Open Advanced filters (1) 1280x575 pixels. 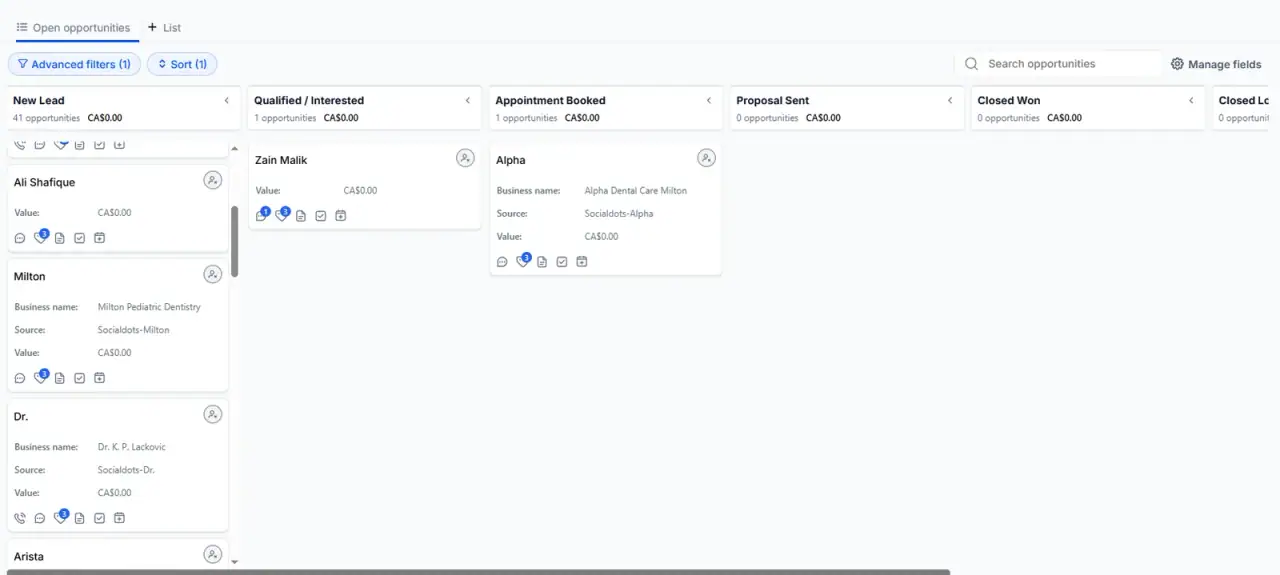(x=74, y=64)
